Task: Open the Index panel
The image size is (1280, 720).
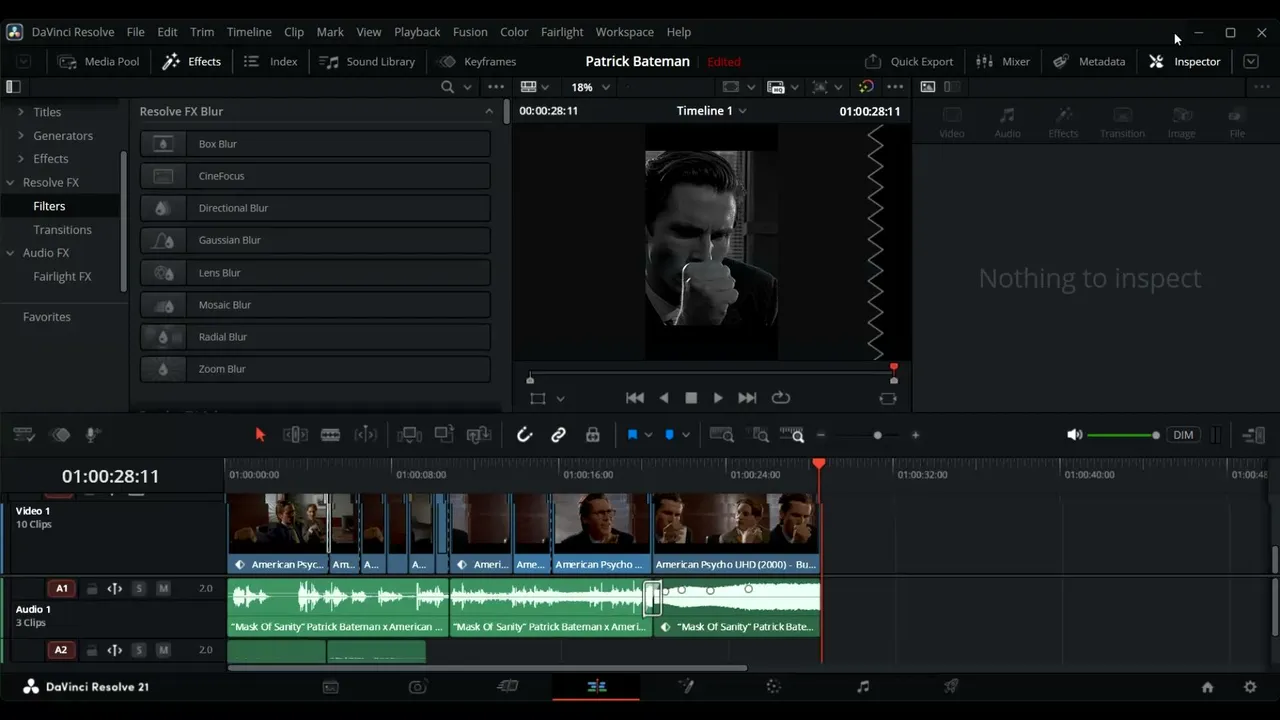Action: [x=270, y=61]
